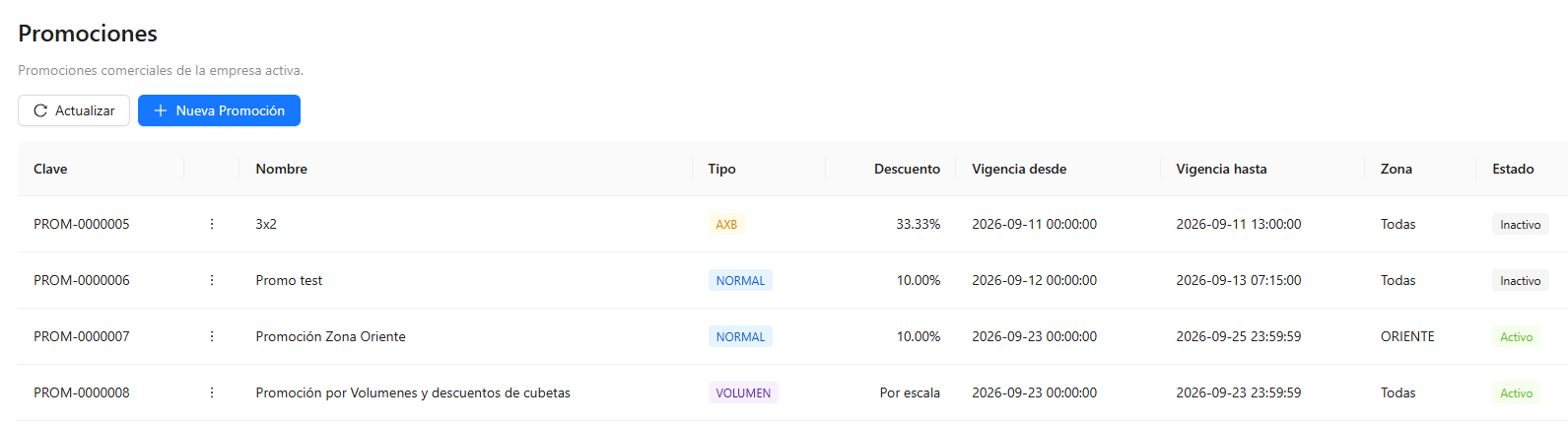Click the end date 2026-09-13 07:15:00
The width and height of the screenshot is (1568, 427).
pyautogui.click(x=1238, y=280)
